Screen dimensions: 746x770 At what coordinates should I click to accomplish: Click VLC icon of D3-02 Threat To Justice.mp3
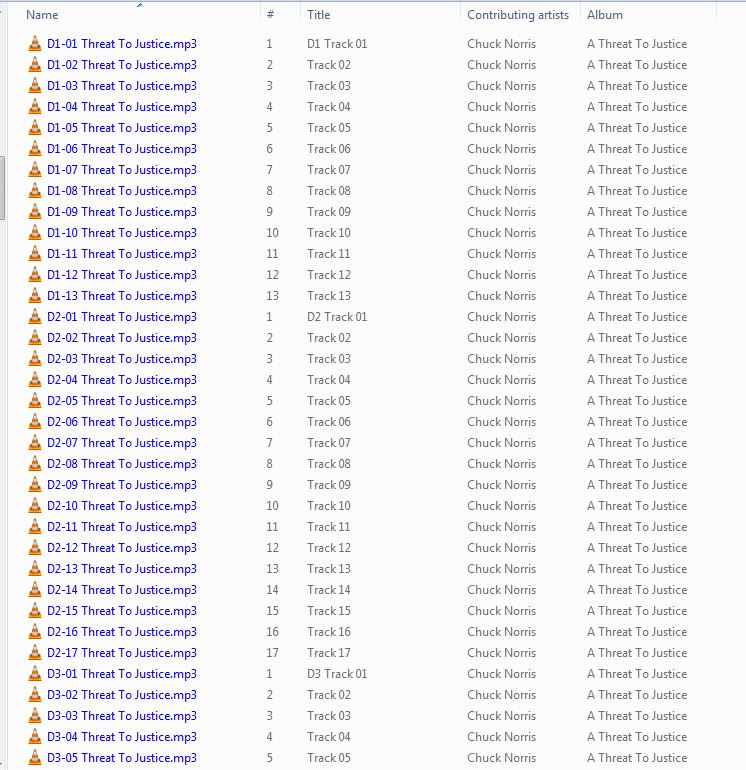pos(35,695)
